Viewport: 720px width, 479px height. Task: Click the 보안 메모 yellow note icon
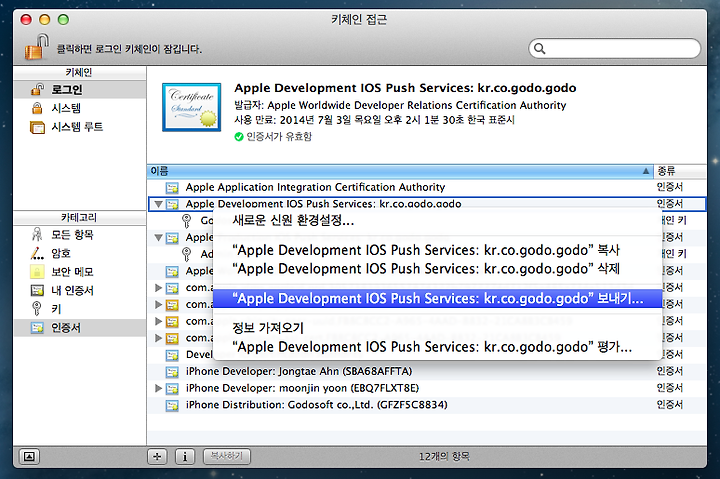[37, 272]
